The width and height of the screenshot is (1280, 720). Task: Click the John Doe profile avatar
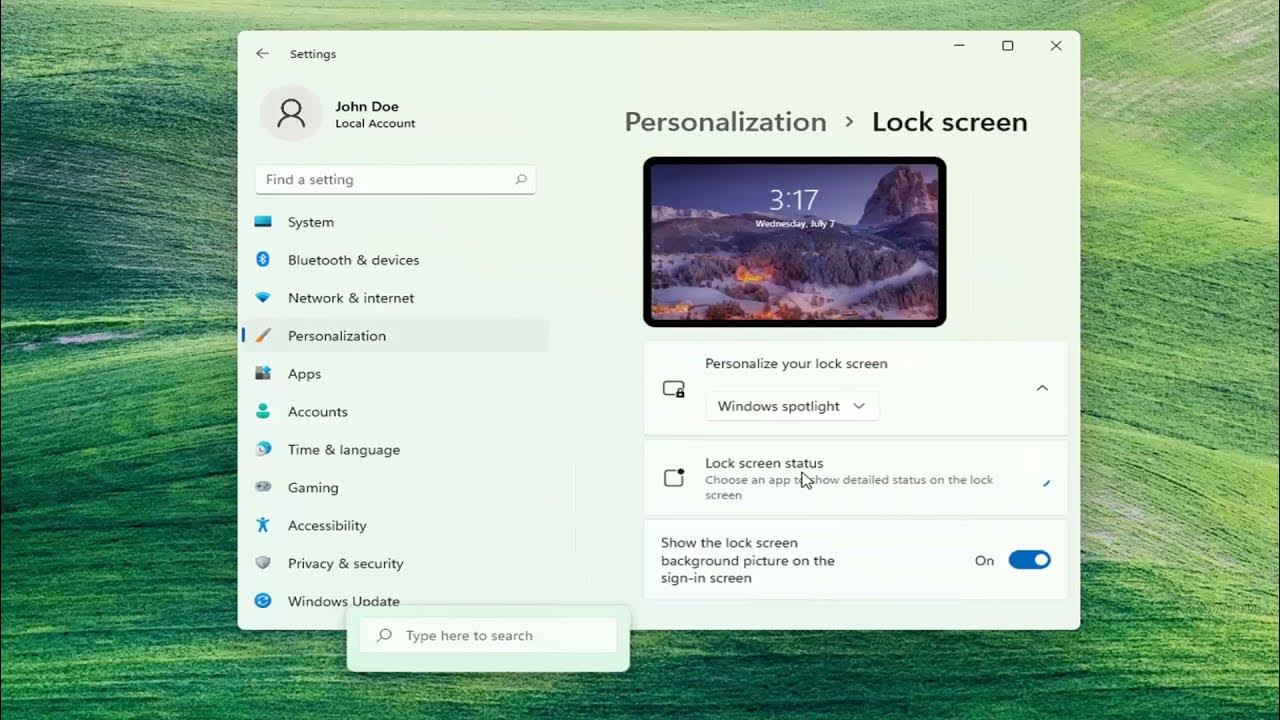pyautogui.click(x=291, y=113)
